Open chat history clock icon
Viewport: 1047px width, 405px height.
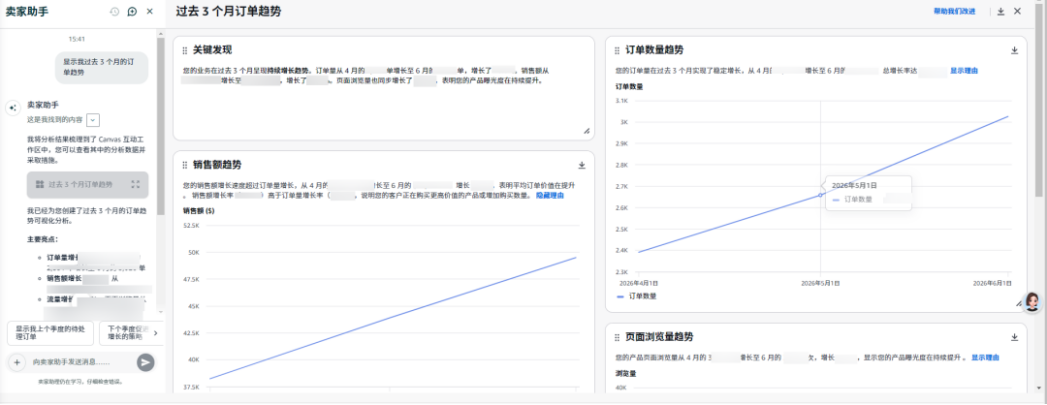click(114, 11)
